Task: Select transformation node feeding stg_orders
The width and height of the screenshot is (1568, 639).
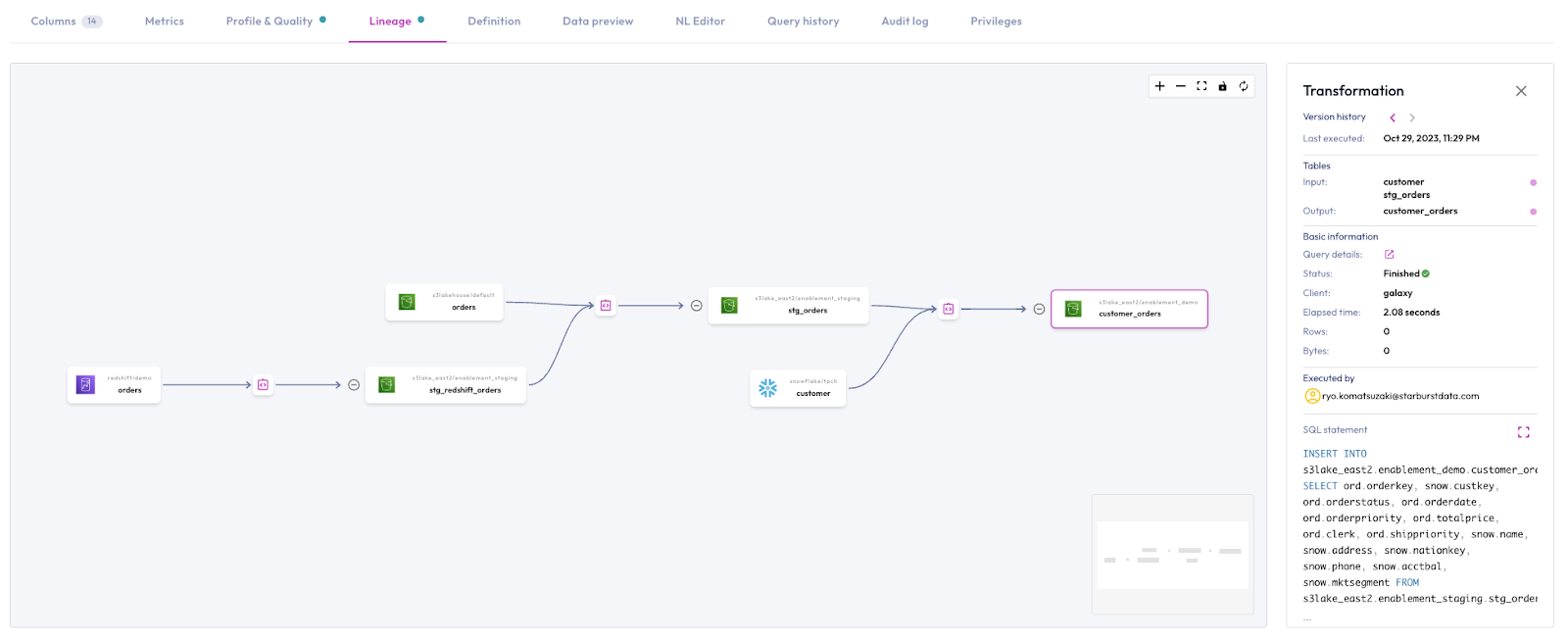Action: (x=606, y=306)
